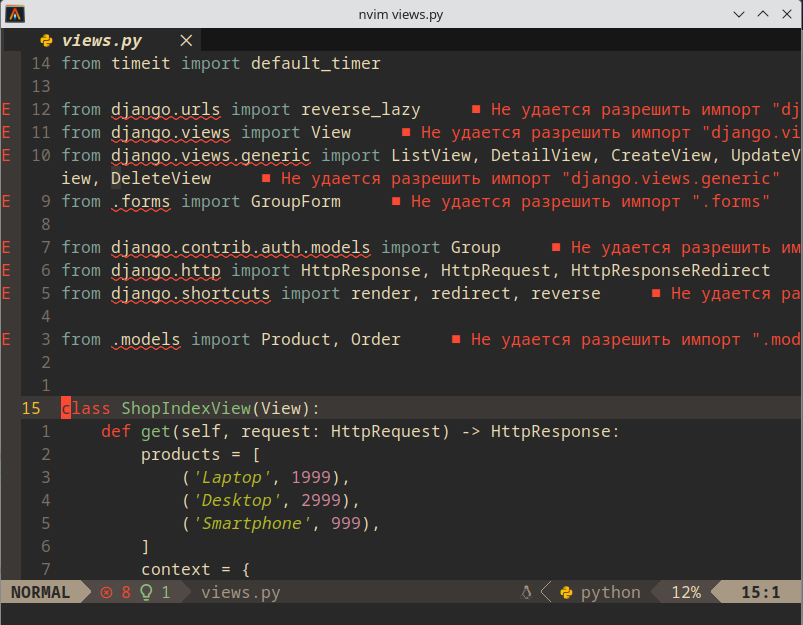Click red diagnostic square after import Group
803x625 pixels.
(556, 247)
